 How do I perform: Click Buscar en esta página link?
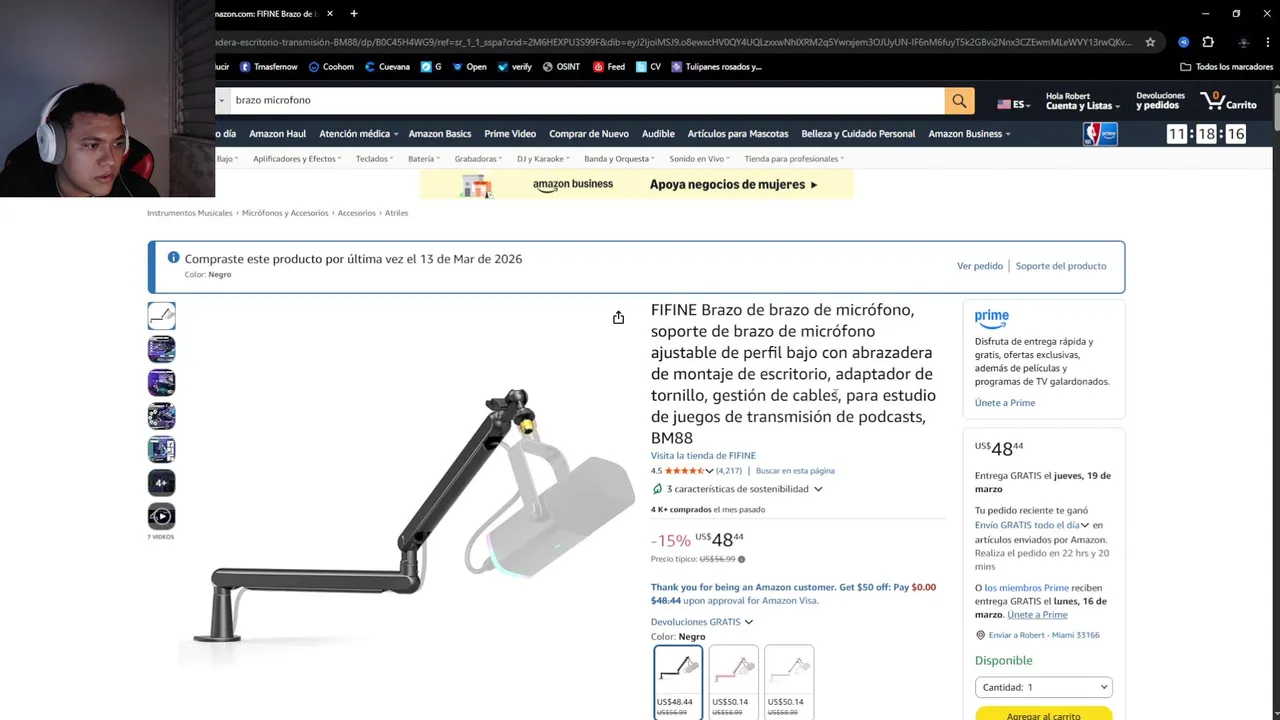click(795, 471)
